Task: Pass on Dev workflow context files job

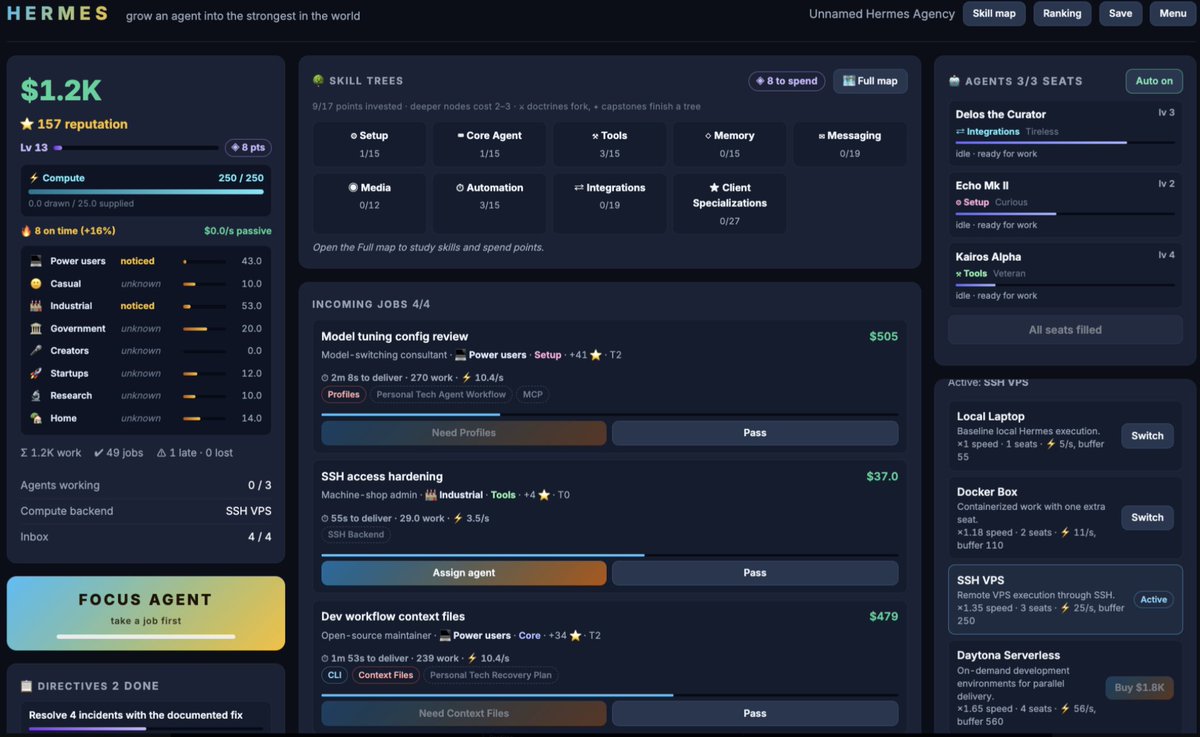Action: pyautogui.click(x=755, y=713)
